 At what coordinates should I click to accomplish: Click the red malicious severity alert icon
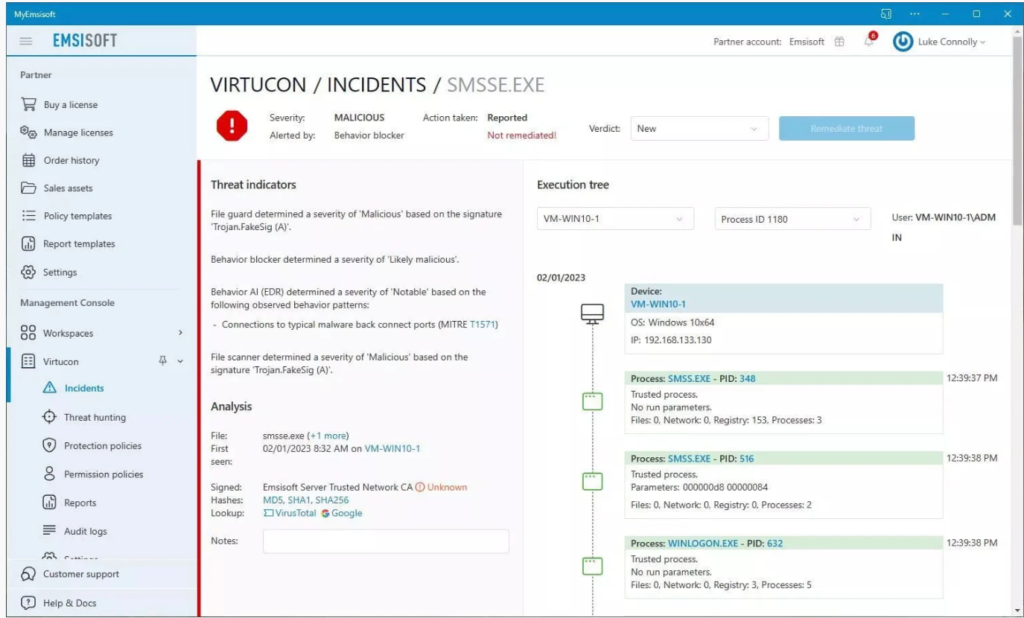click(232, 126)
